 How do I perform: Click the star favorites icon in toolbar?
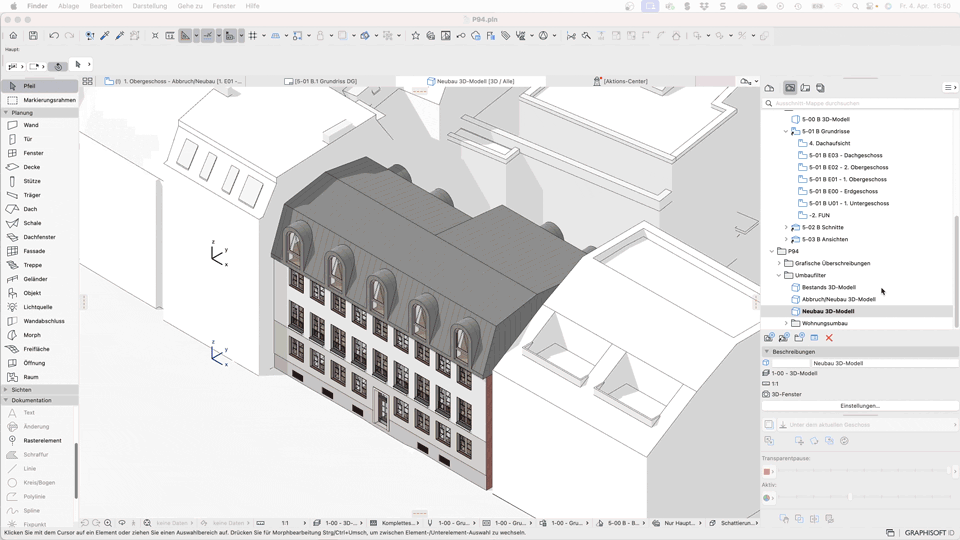click(x=416, y=36)
